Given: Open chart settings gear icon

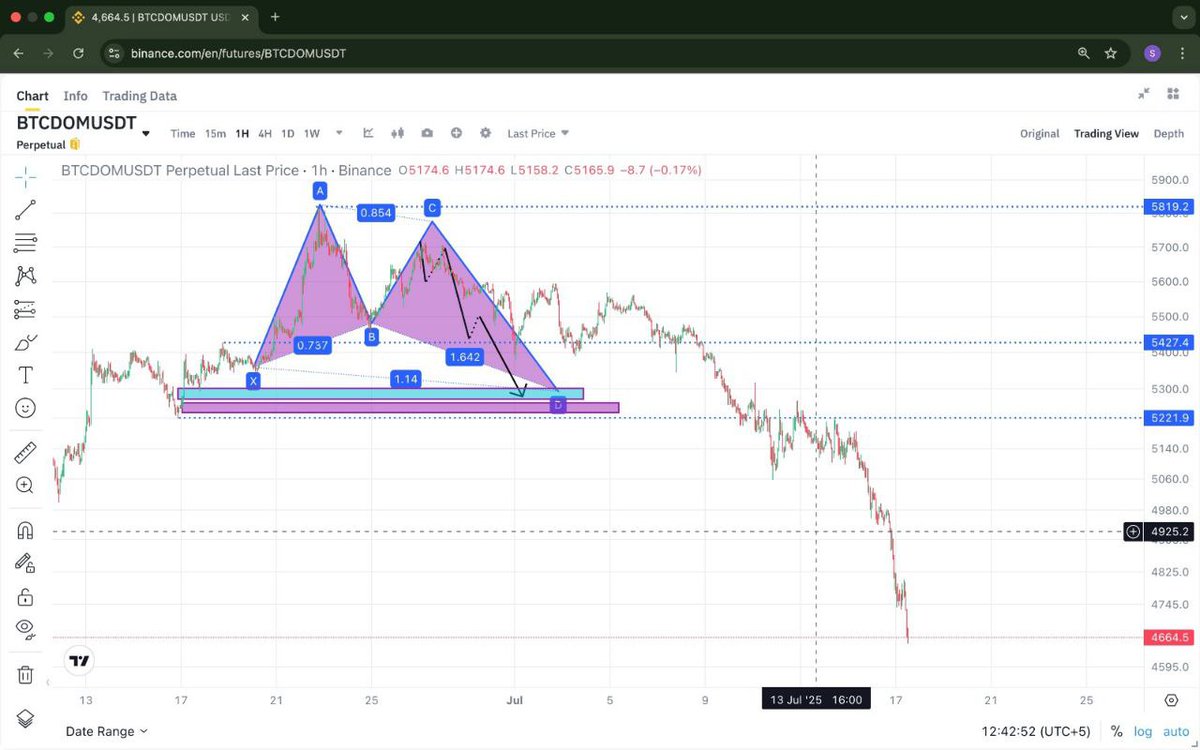Looking at the screenshot, I should 485,133.
